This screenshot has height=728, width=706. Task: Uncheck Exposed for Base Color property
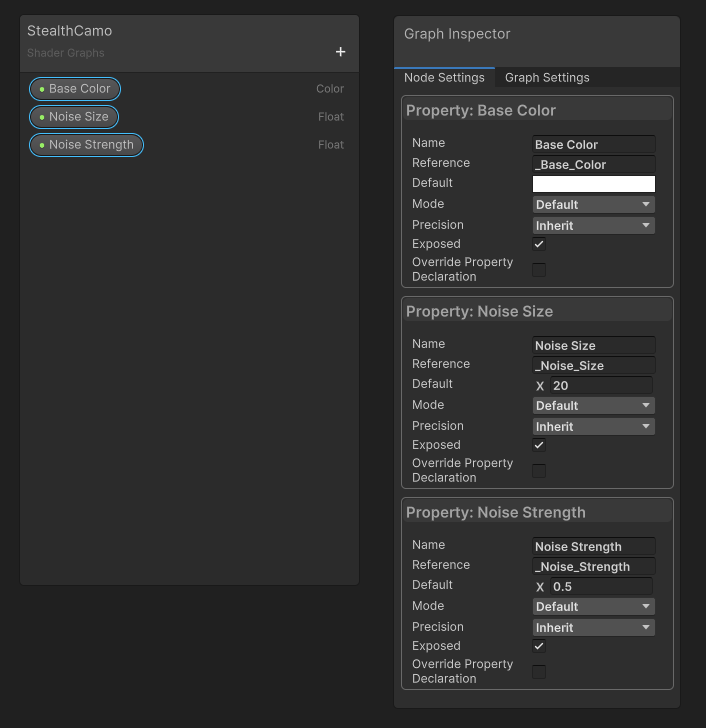click(x=539, y=244)
